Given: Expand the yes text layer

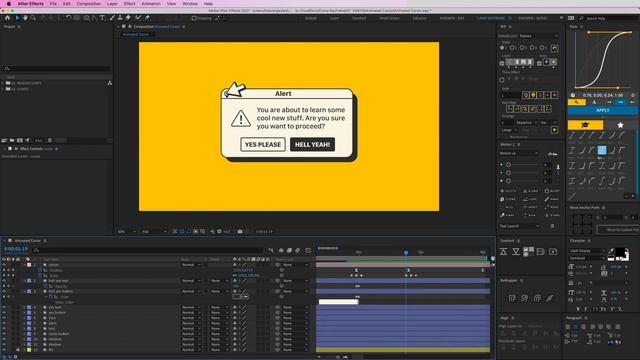Looking at the screenshot, I should [x=24, y=307].
